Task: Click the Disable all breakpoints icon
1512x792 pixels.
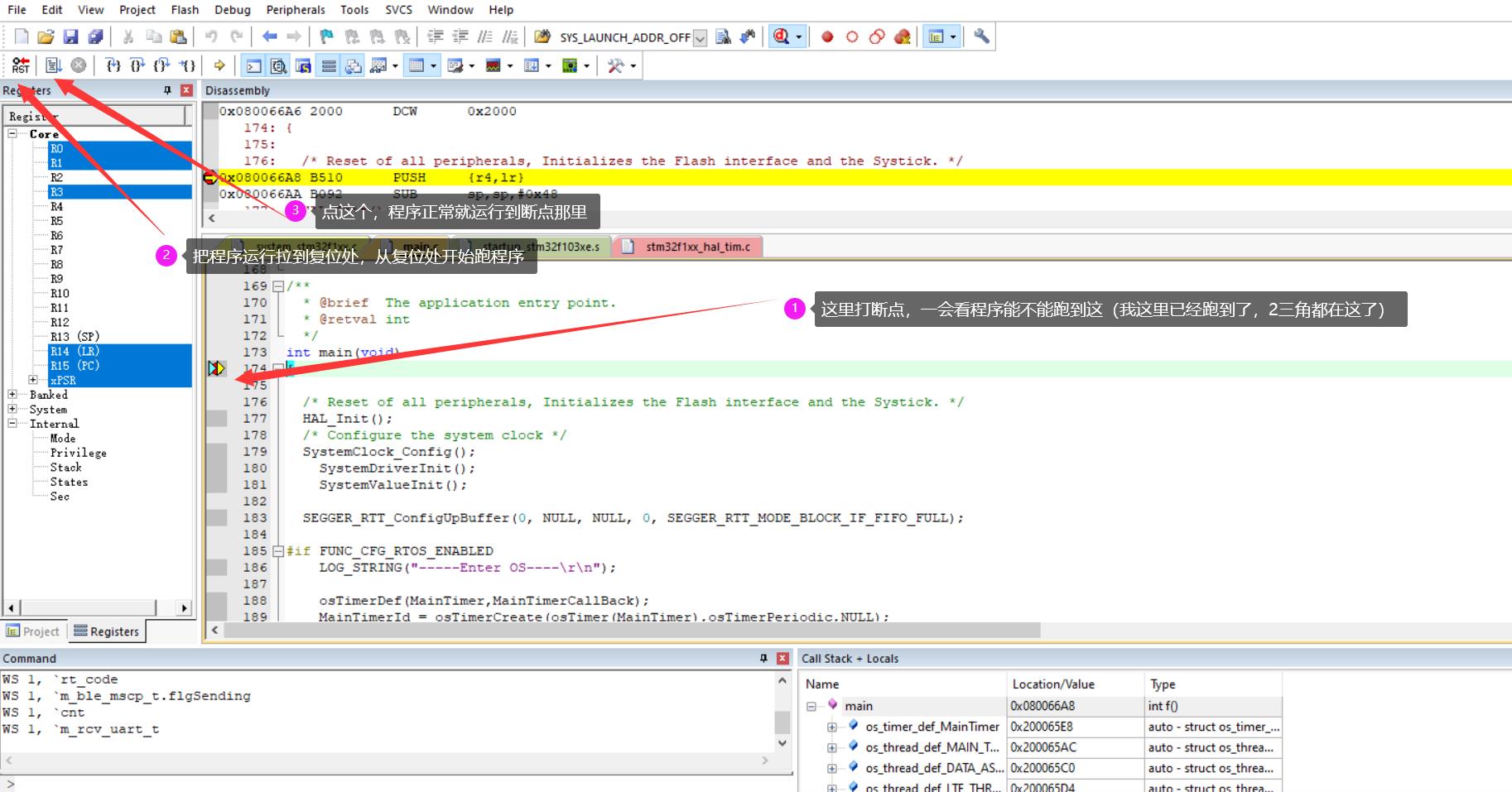Action: [877, 36]
